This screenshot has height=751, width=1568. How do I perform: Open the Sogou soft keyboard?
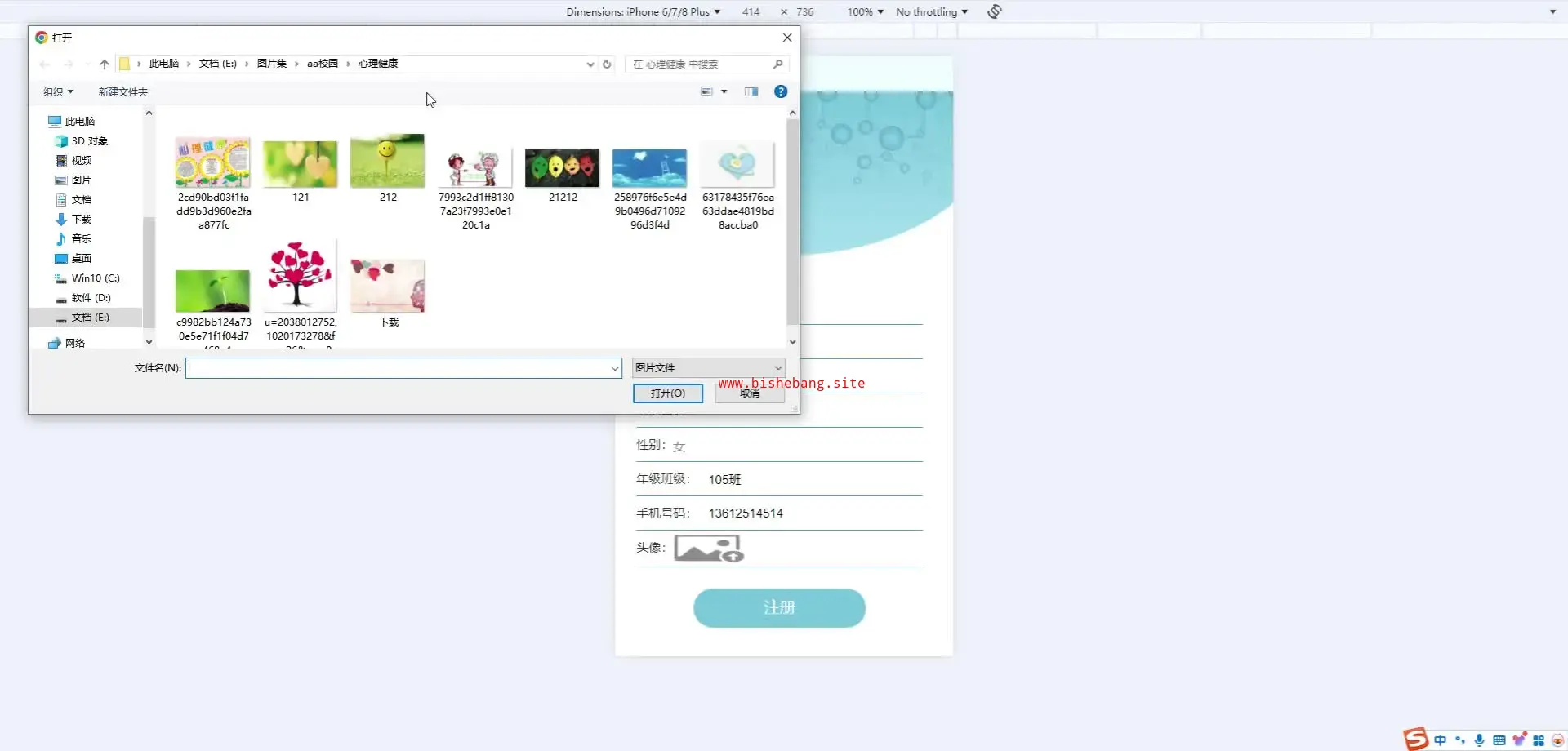coord(1499,740)
